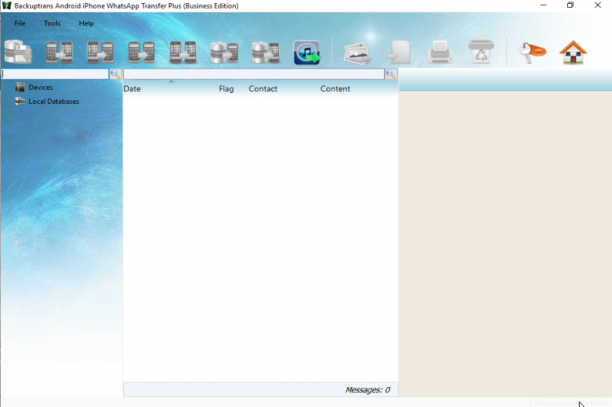
Task: Click the 'Messages: 0' status text
Action: (x=368, y=390)
